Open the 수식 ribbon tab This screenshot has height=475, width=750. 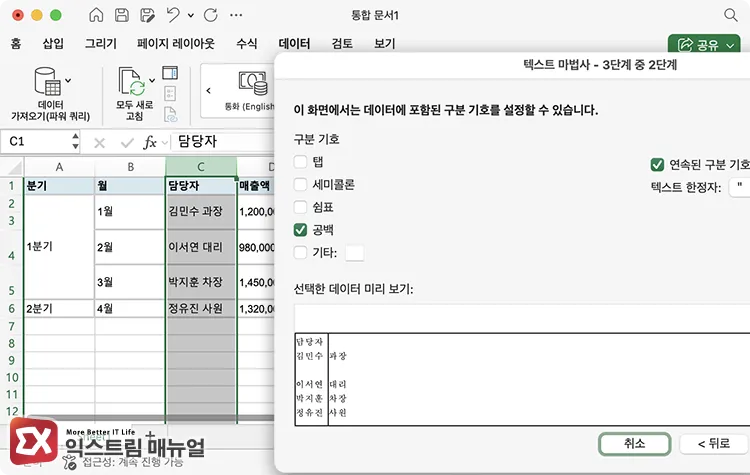pyautogui.click(x=247, y=44)
